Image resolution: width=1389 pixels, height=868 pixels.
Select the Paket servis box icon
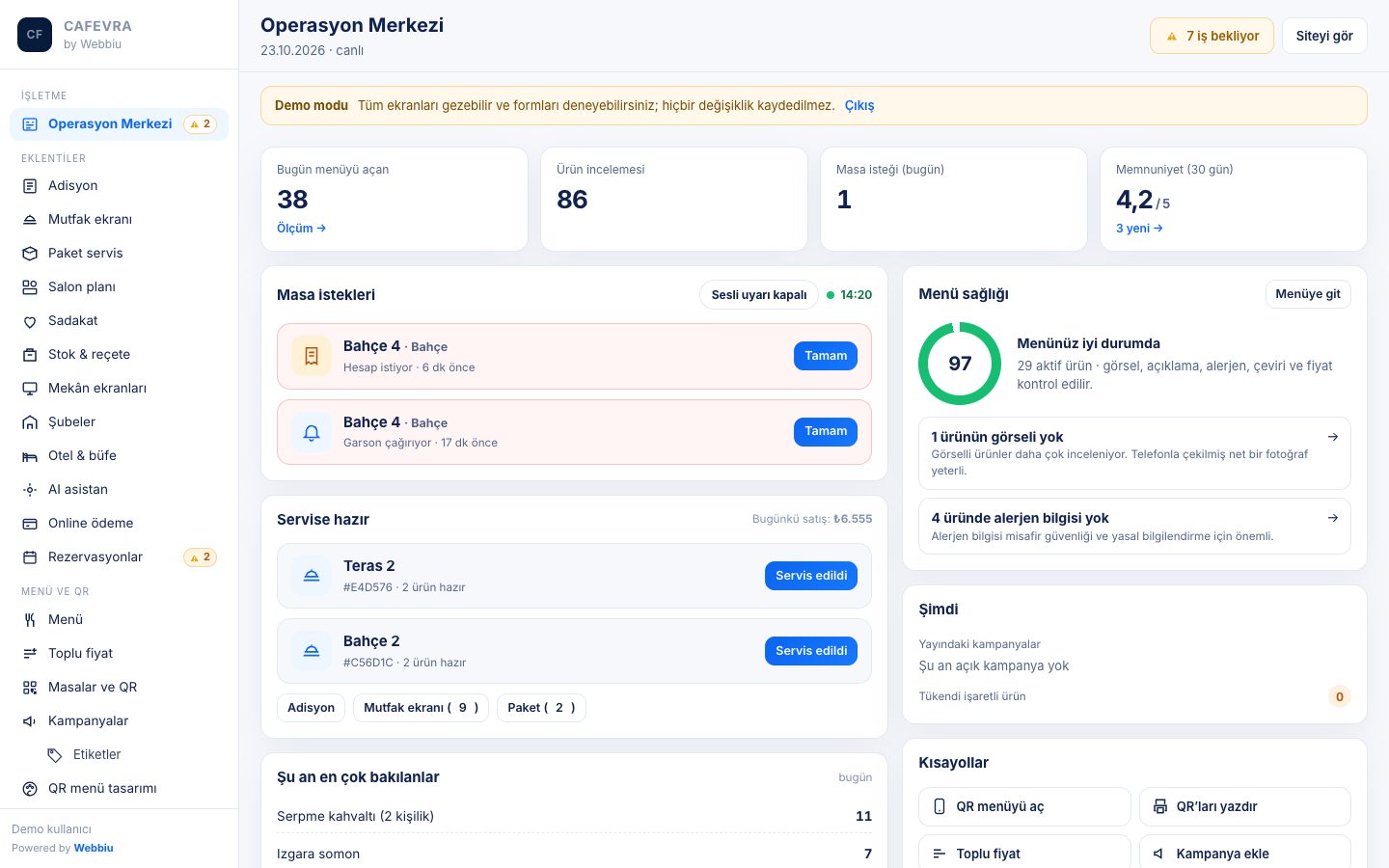click(x=30, y=254)
